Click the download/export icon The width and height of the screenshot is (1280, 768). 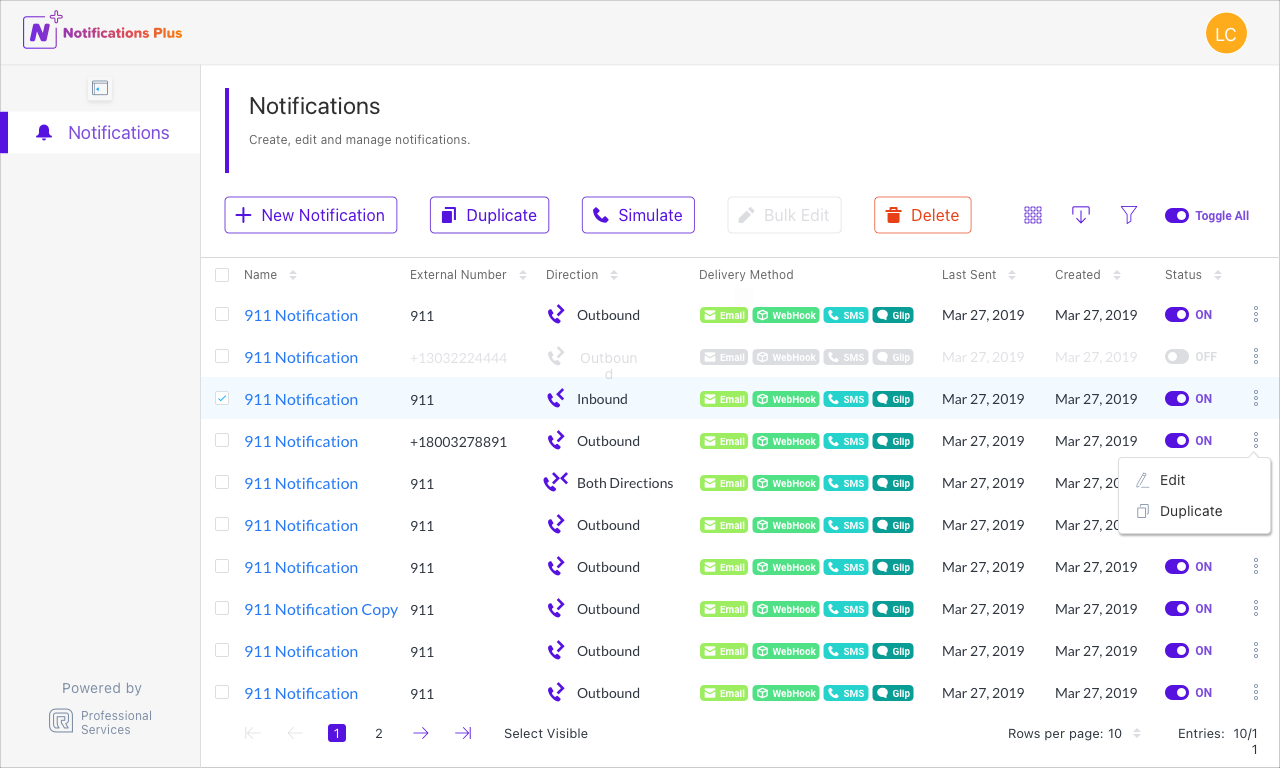1081,215
